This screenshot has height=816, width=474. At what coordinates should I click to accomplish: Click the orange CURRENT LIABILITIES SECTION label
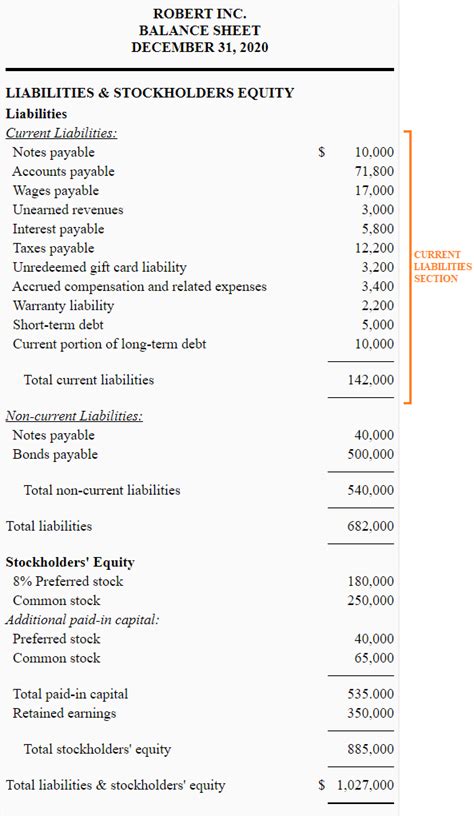tap(442, 266)
